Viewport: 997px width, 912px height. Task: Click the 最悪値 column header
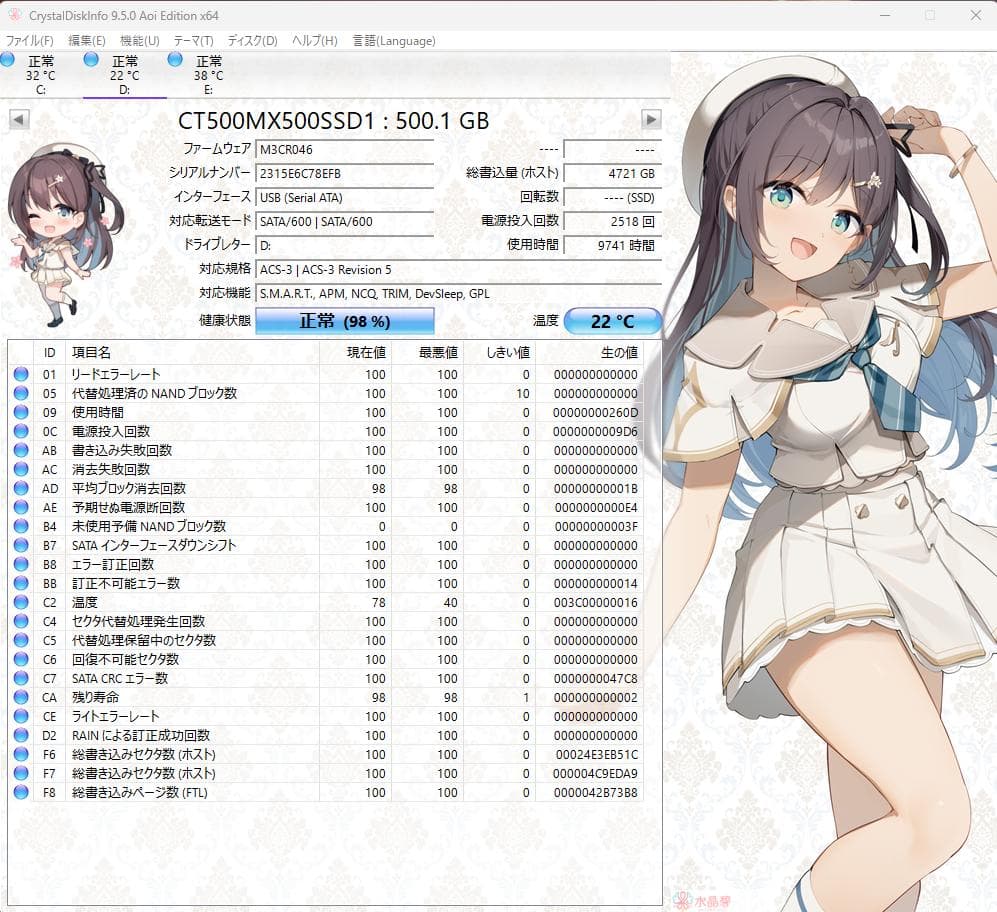427,352
